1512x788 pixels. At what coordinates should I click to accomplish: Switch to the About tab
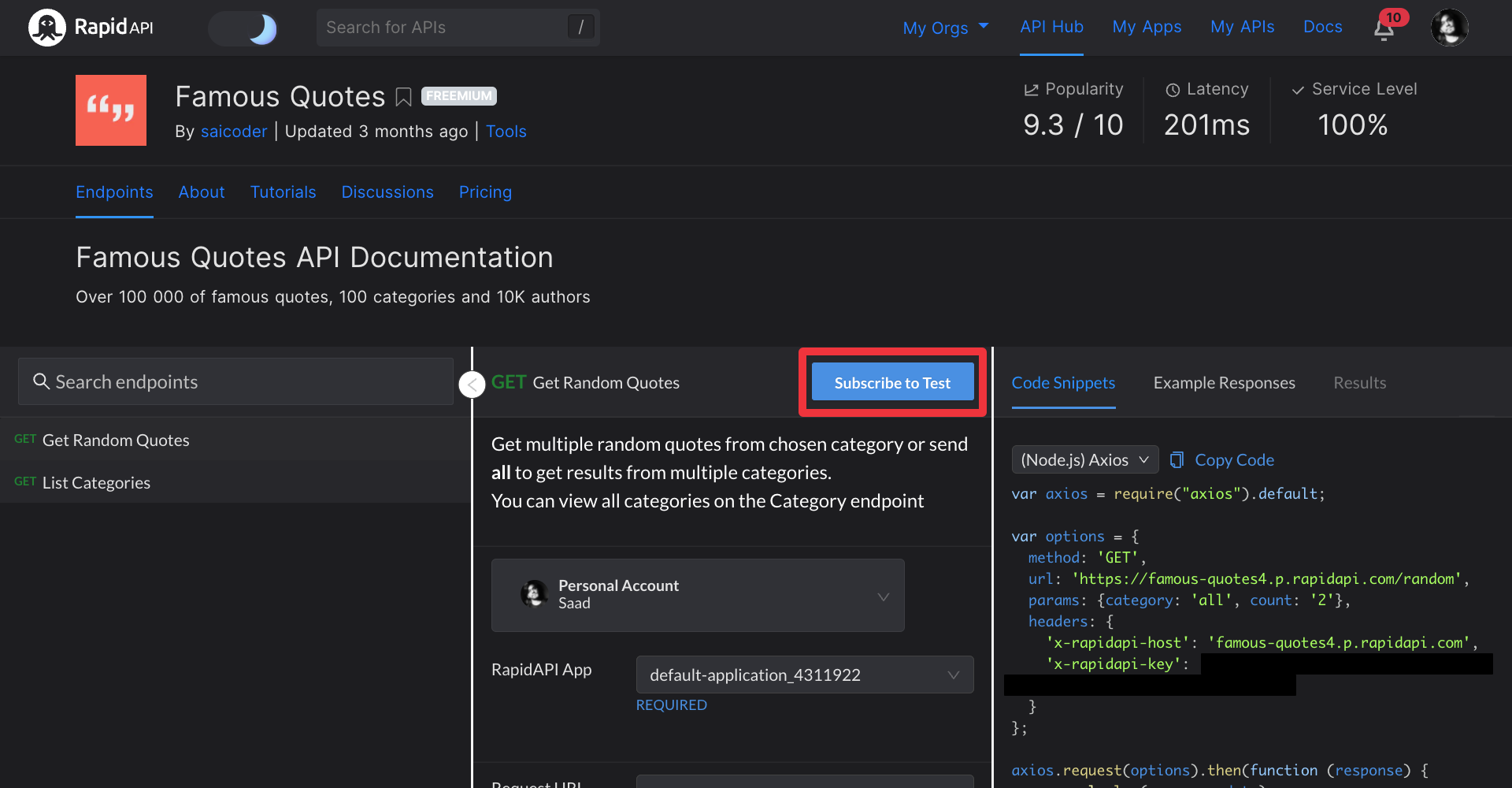pyautogui.click(x=202, y=192)
